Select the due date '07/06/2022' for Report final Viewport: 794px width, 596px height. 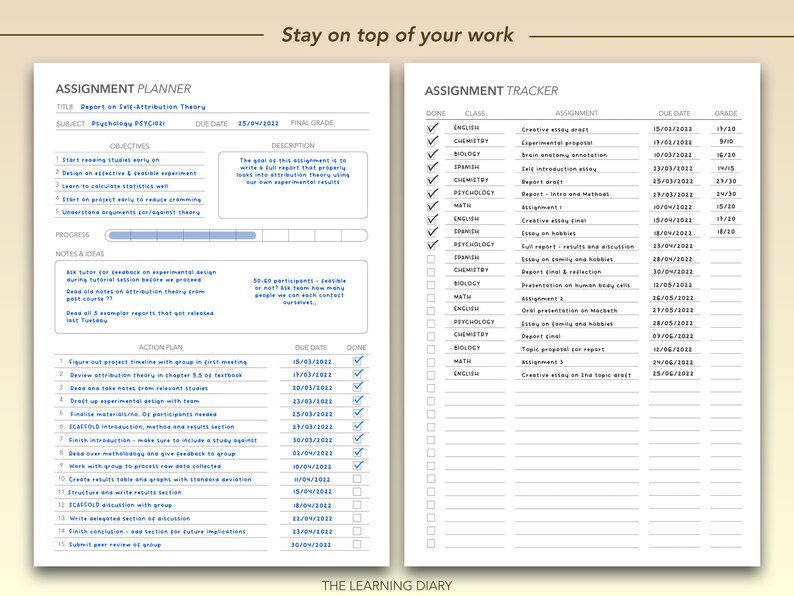coord(672,336)
